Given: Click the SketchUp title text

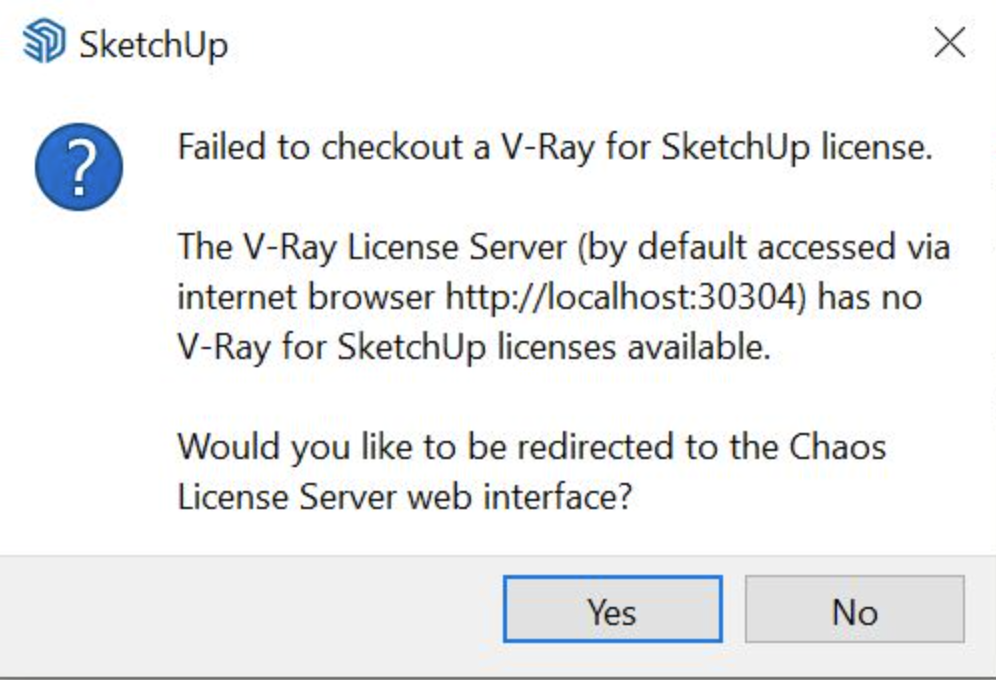Looking at the screenshot, I should 154,45.
